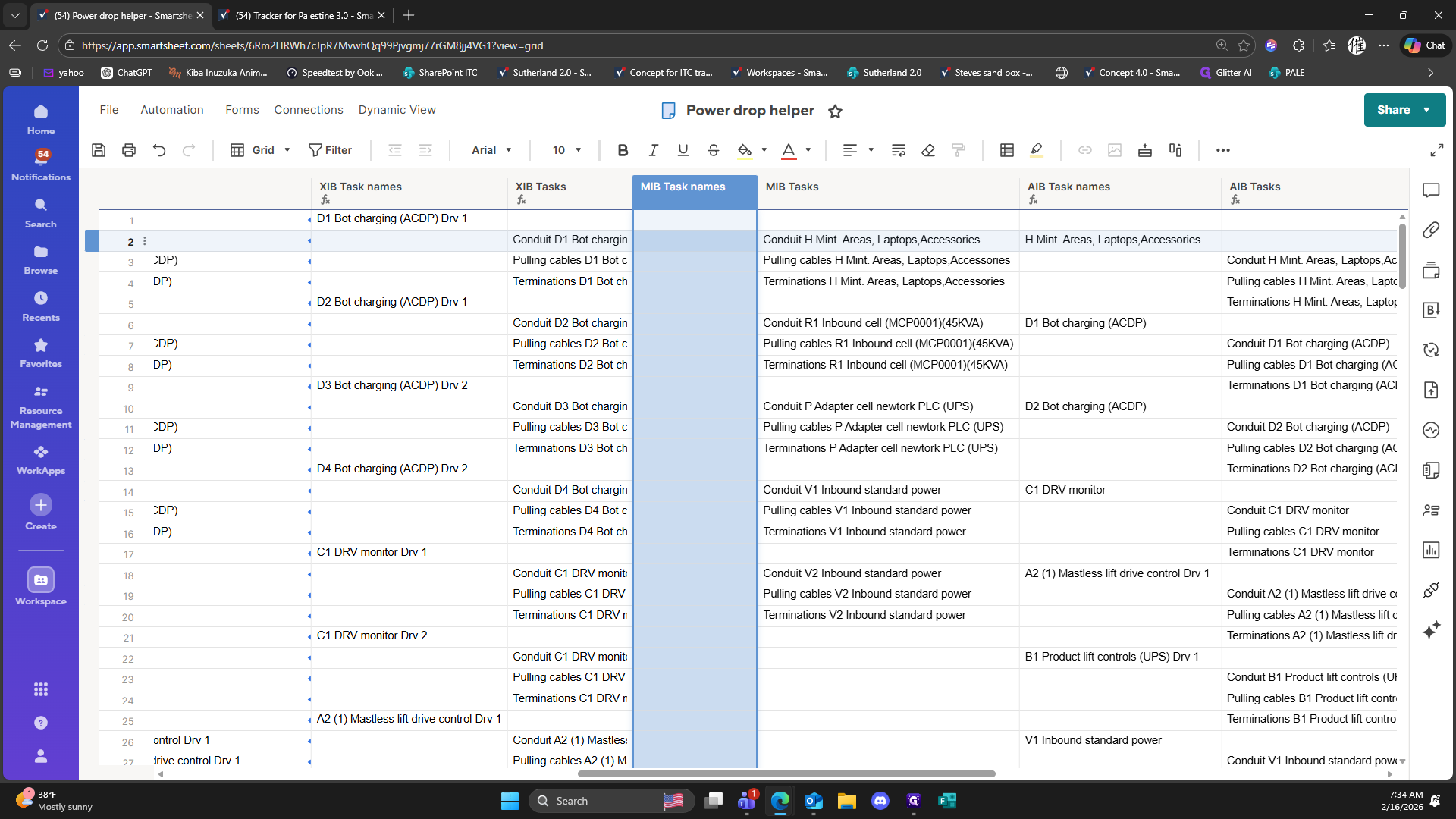Open the Attachments paperclip panel

point(1431,230)
